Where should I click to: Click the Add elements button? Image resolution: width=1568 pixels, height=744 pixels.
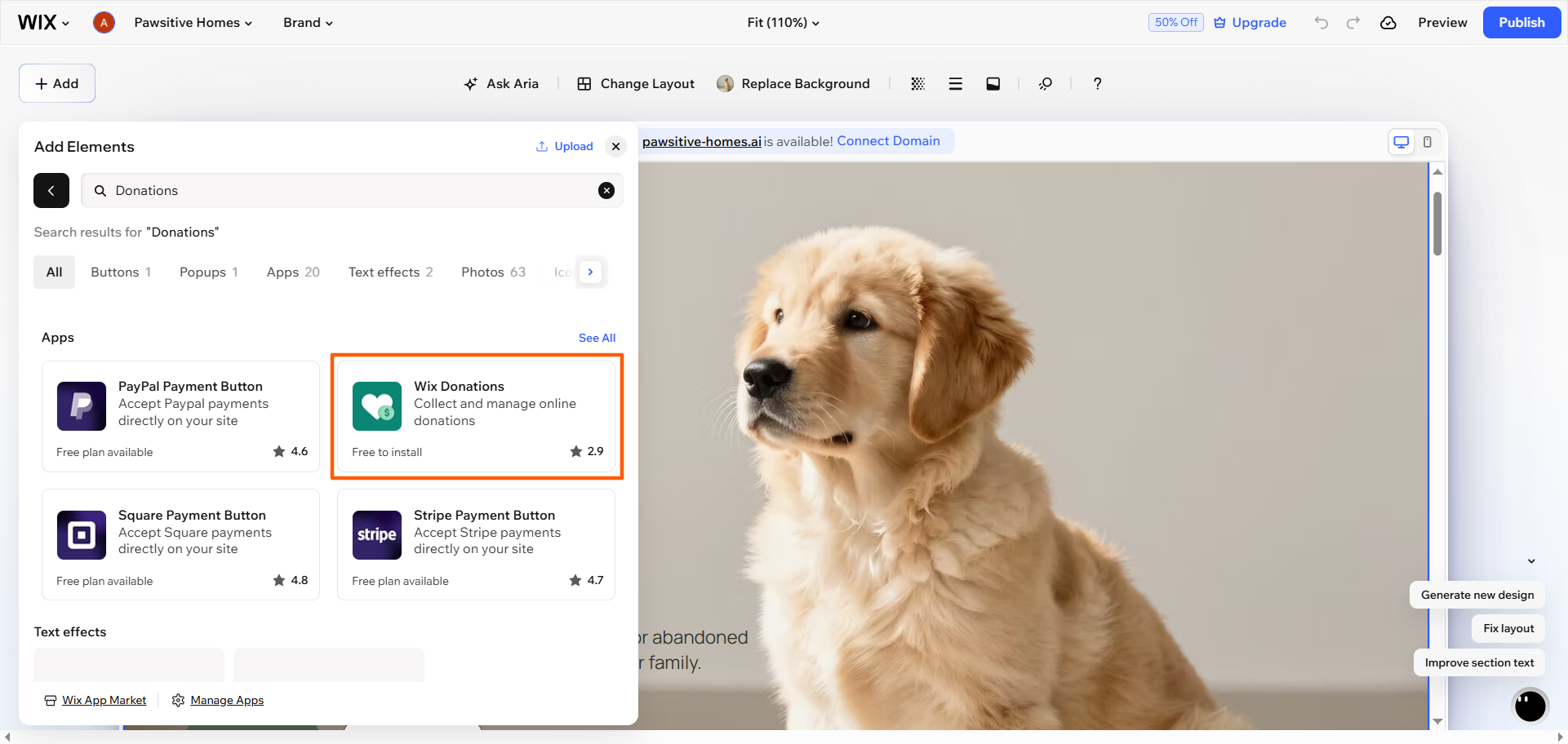tap(57, 83)
